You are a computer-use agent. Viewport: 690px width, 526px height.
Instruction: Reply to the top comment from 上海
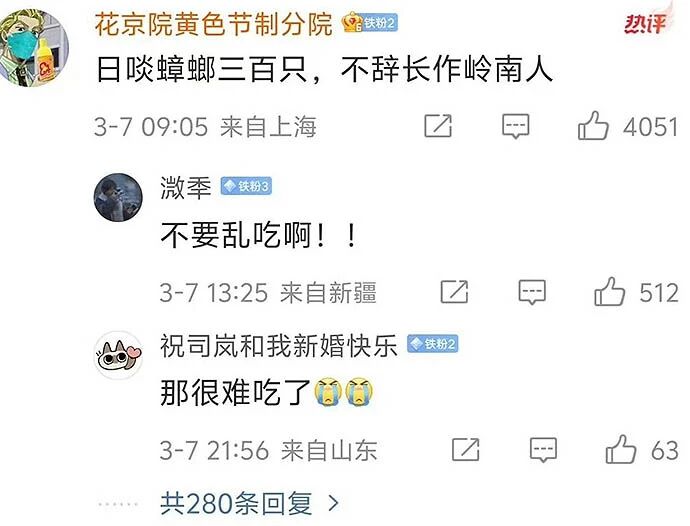515,127
